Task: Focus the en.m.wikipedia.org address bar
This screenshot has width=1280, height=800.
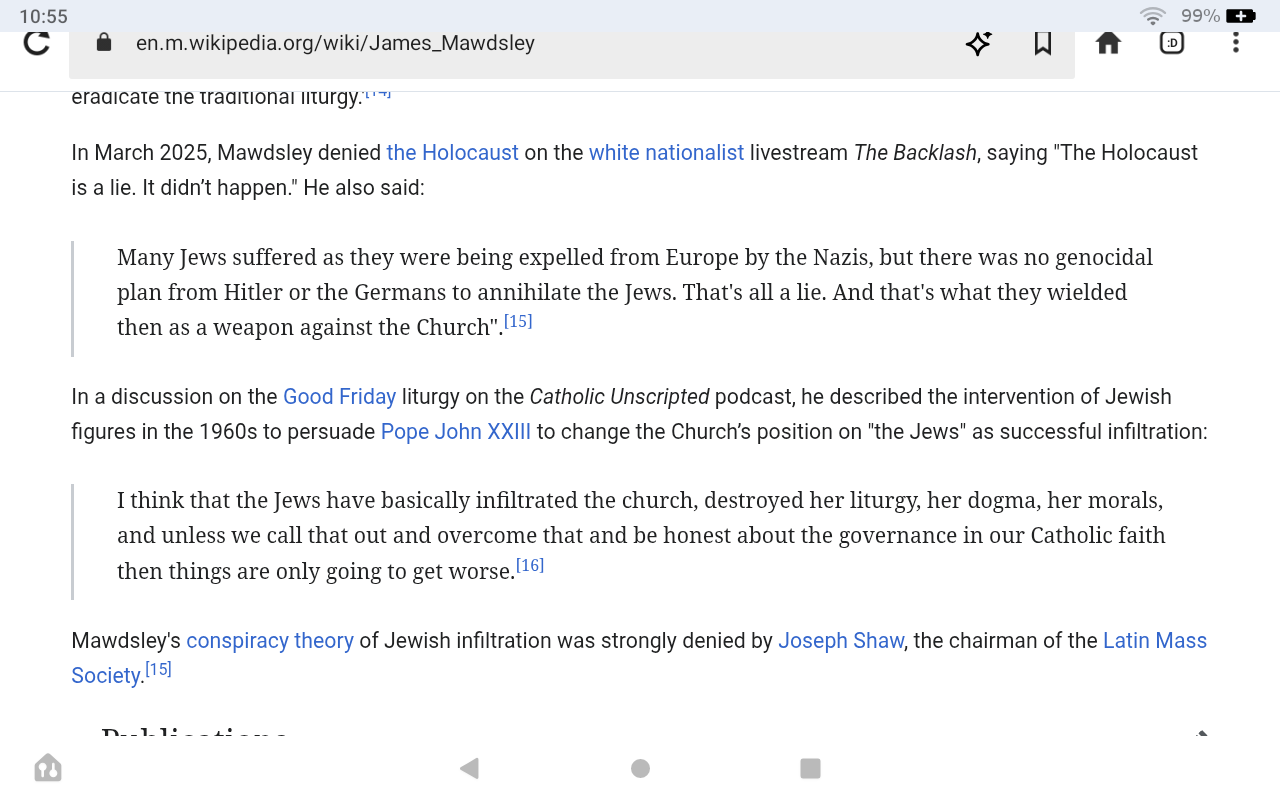Action: 572,45
